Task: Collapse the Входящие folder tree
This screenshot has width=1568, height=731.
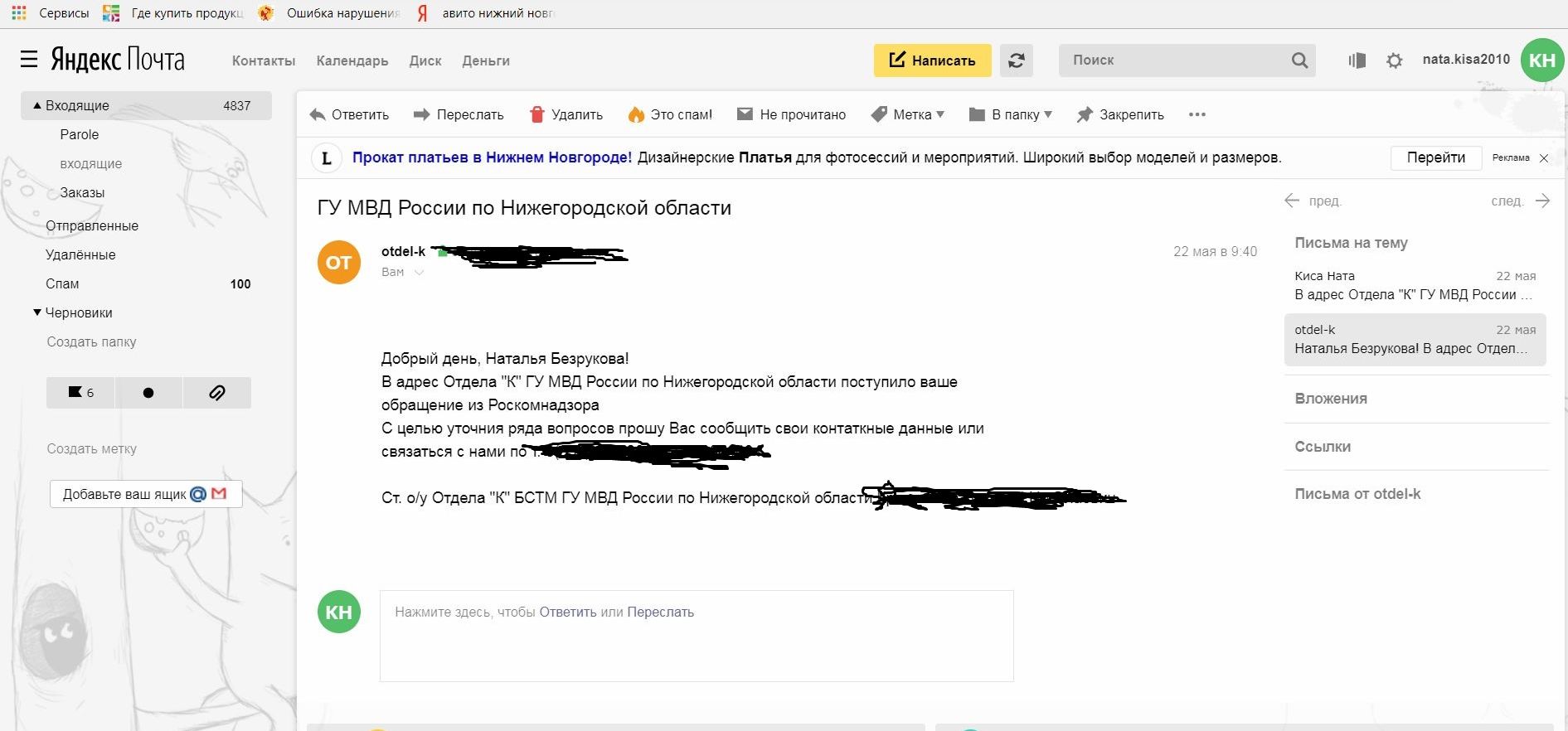Action: [37, 105]
